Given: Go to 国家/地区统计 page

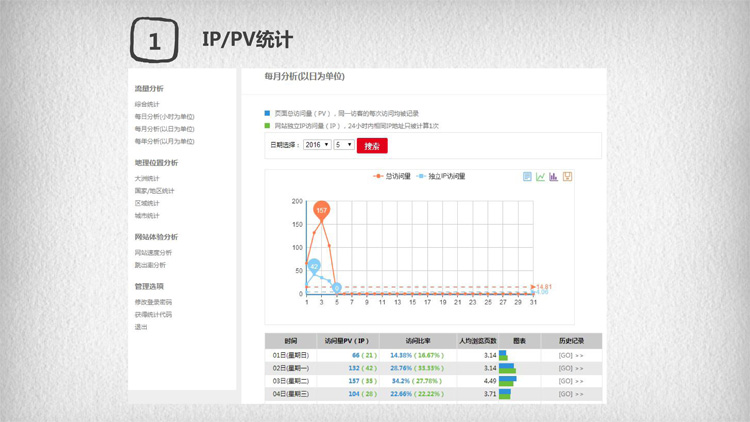Looking at the screenshot, I should pos(154,190).
